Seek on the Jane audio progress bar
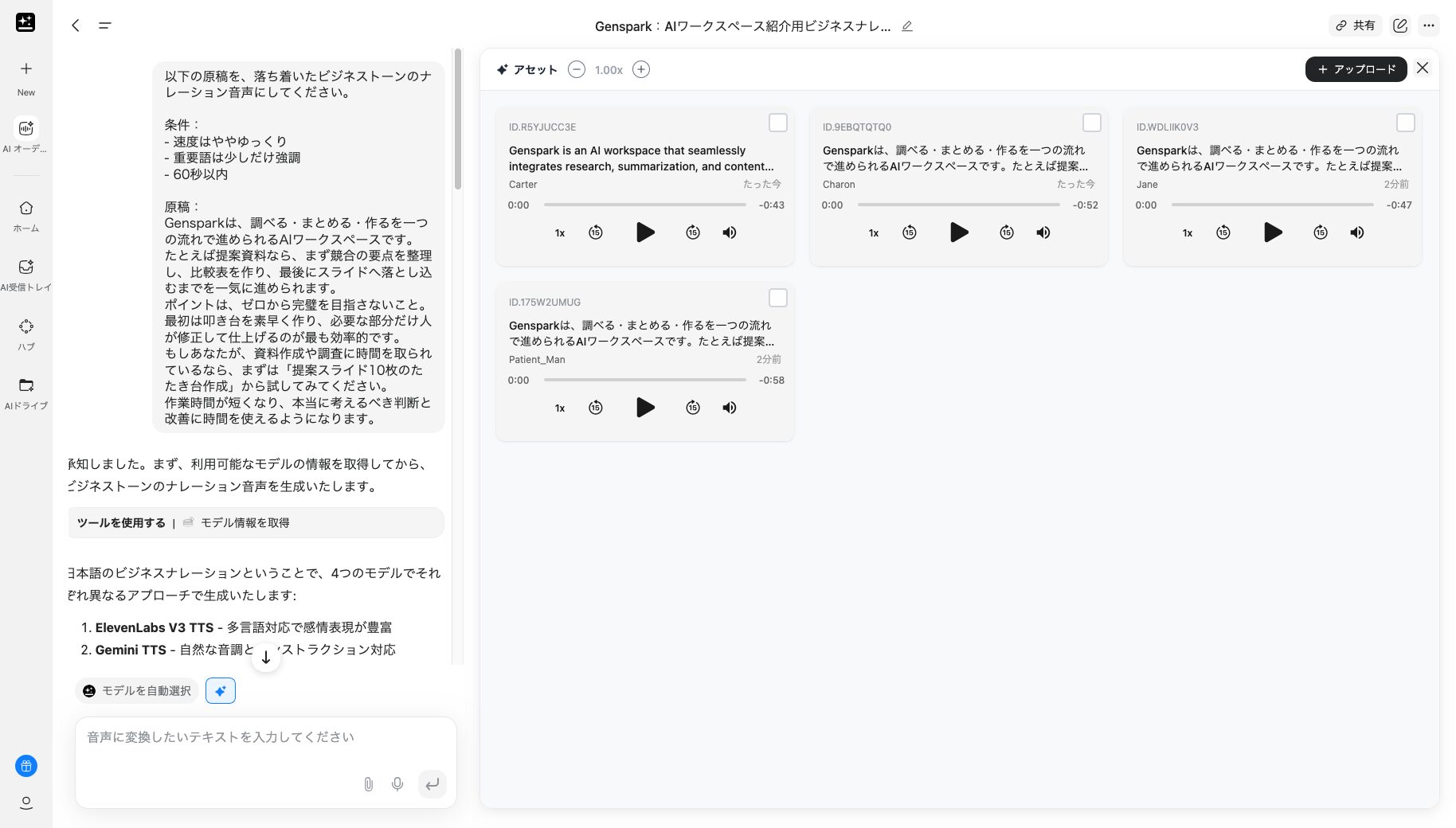The width and height of the screenshot is (1456, 828). click(x=1272, y=205)
